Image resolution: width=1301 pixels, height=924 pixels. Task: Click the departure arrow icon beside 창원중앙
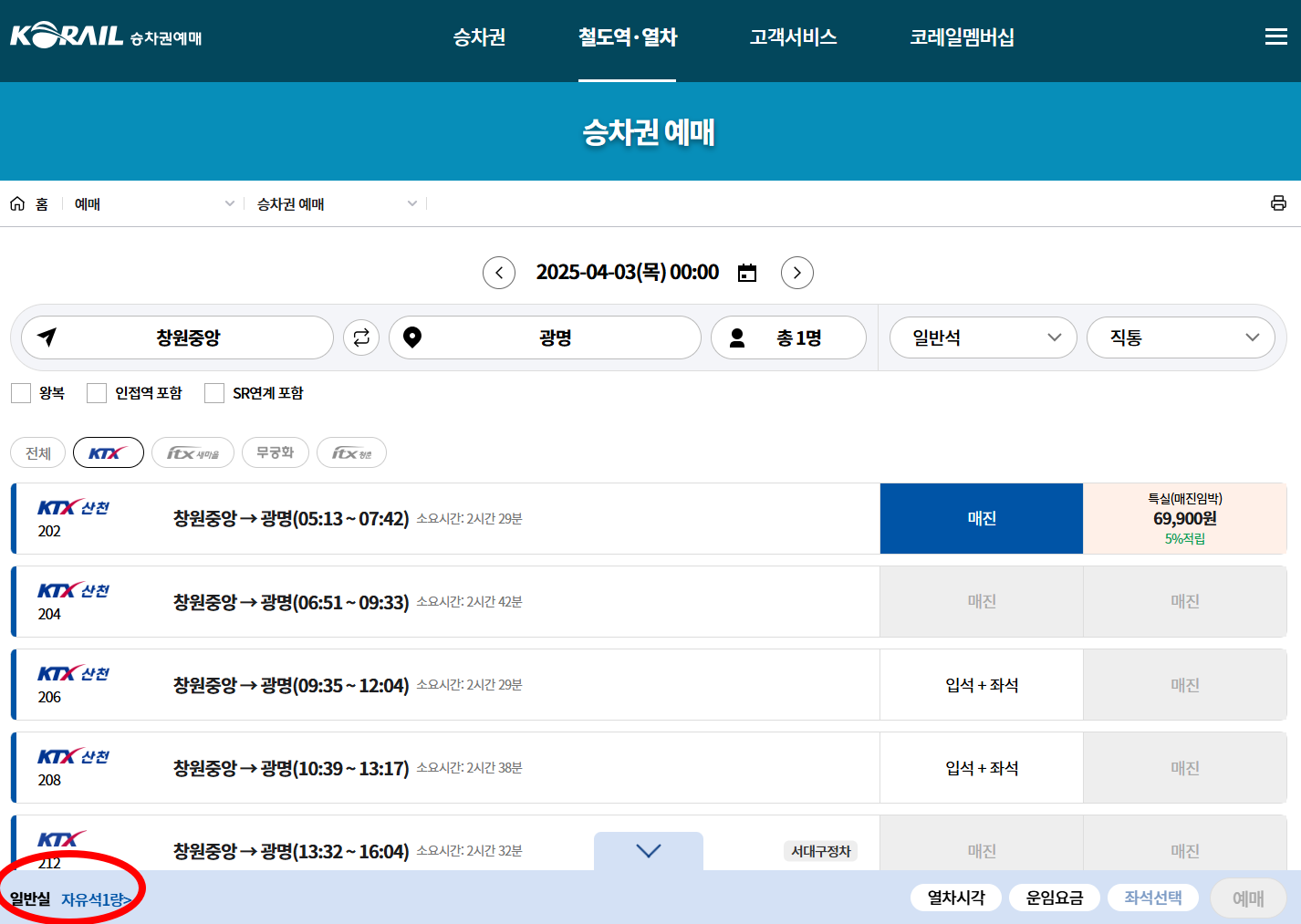47,337
